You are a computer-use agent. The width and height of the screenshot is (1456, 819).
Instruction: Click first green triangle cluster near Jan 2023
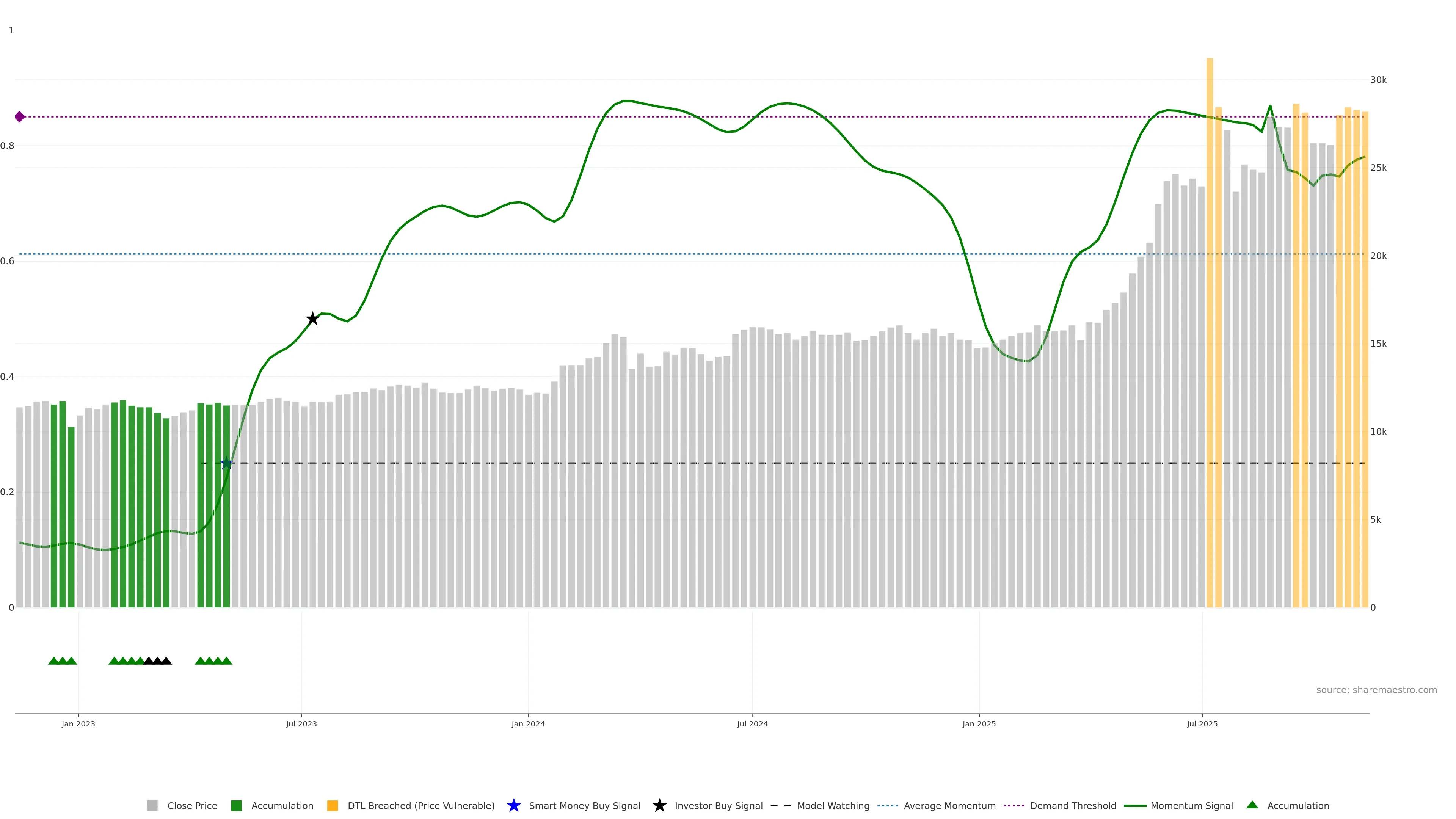62,661
